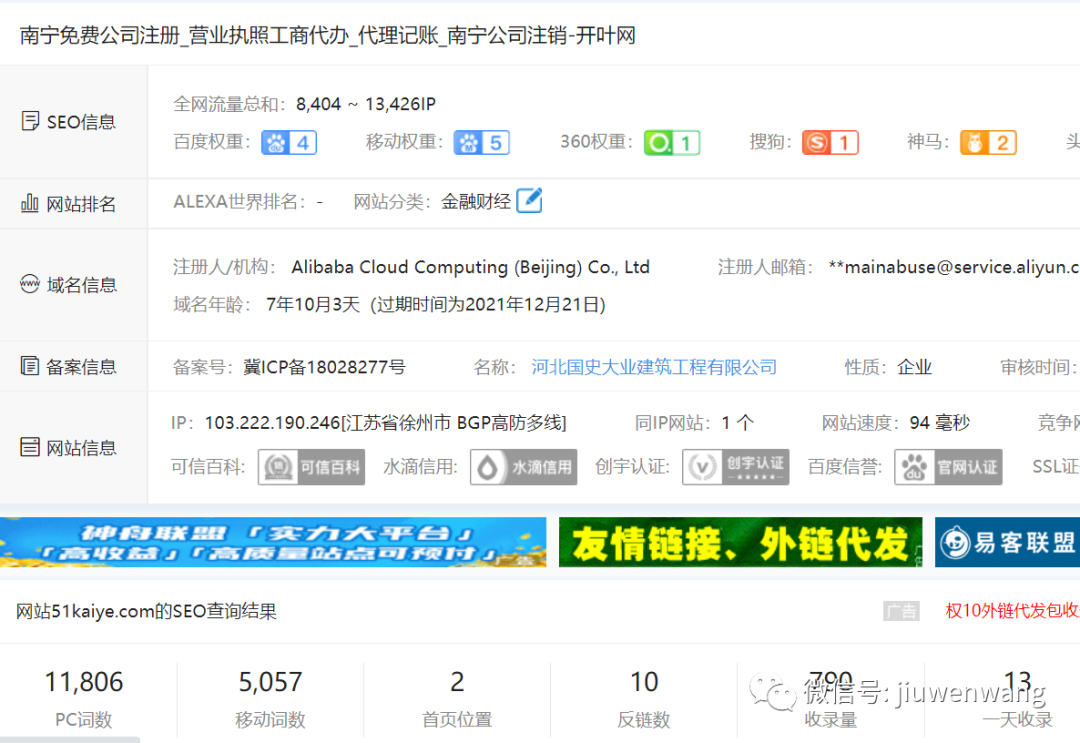The width and height of the screenshot is (1080, 743).
Task: Click the 网站速度 94 毫秒 value
Action: pyautogui.click(x=939, y=422)
